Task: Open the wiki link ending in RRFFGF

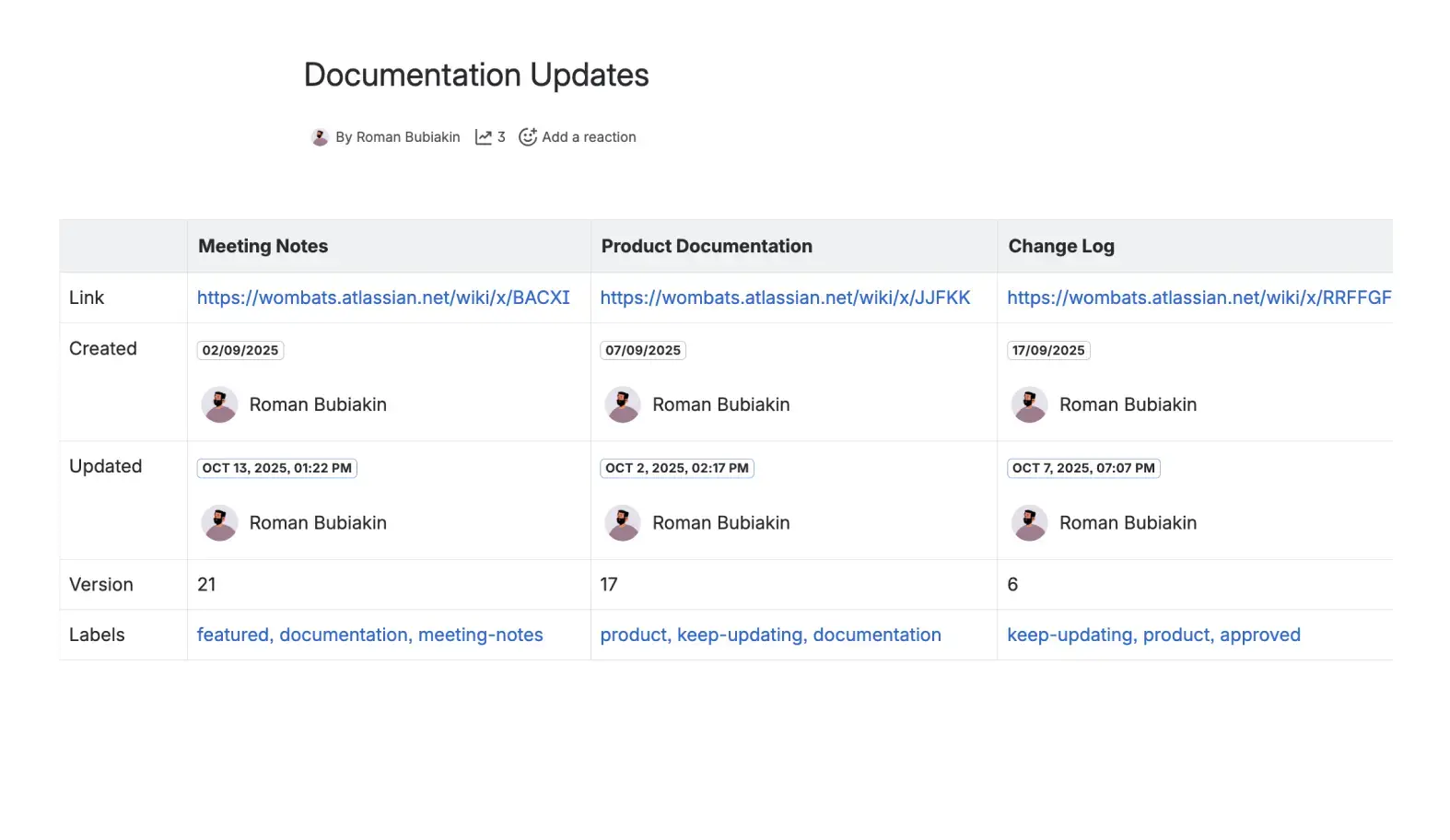Action: [1199, 297]
